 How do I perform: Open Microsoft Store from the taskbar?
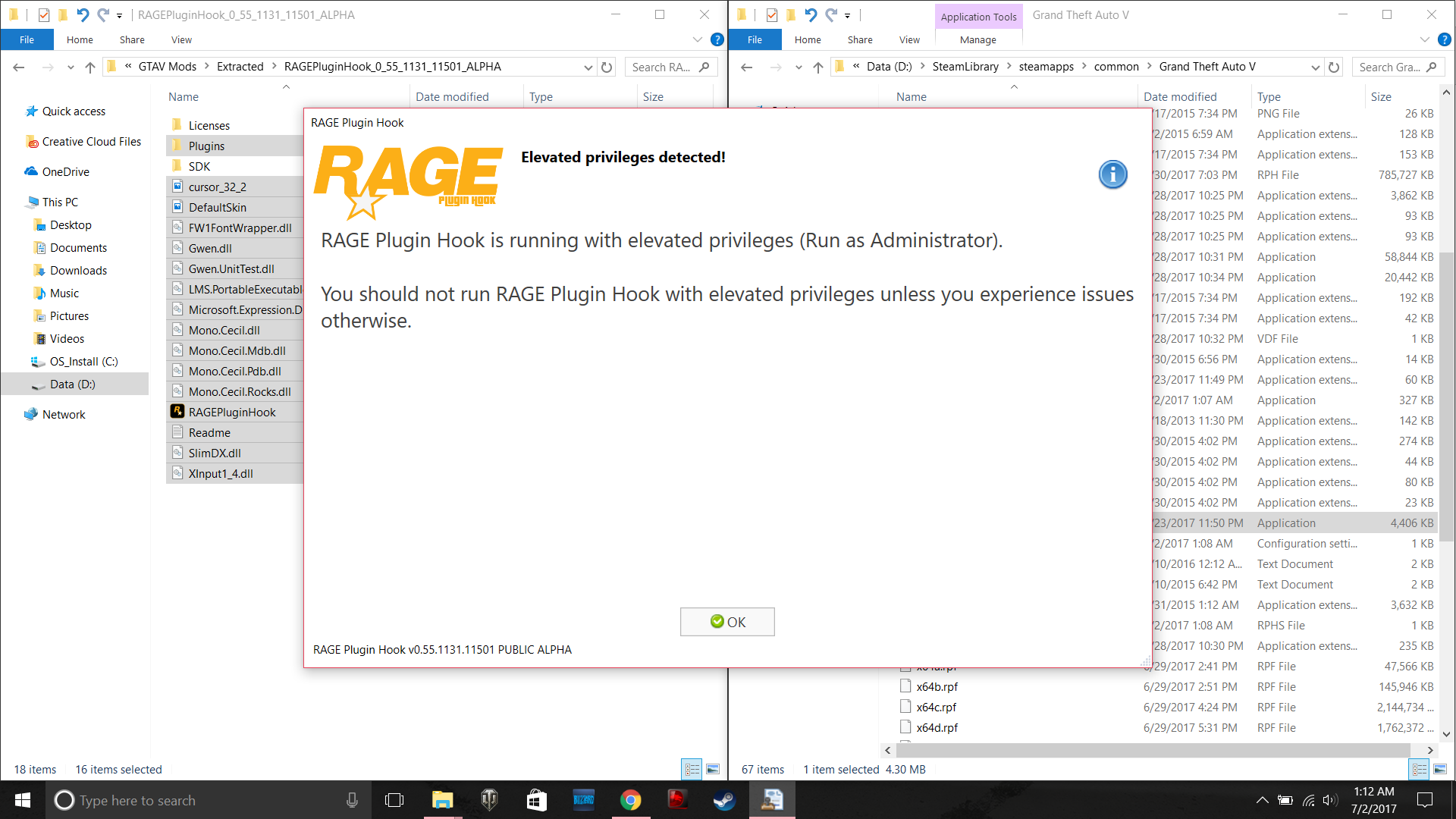click(536, 800)
